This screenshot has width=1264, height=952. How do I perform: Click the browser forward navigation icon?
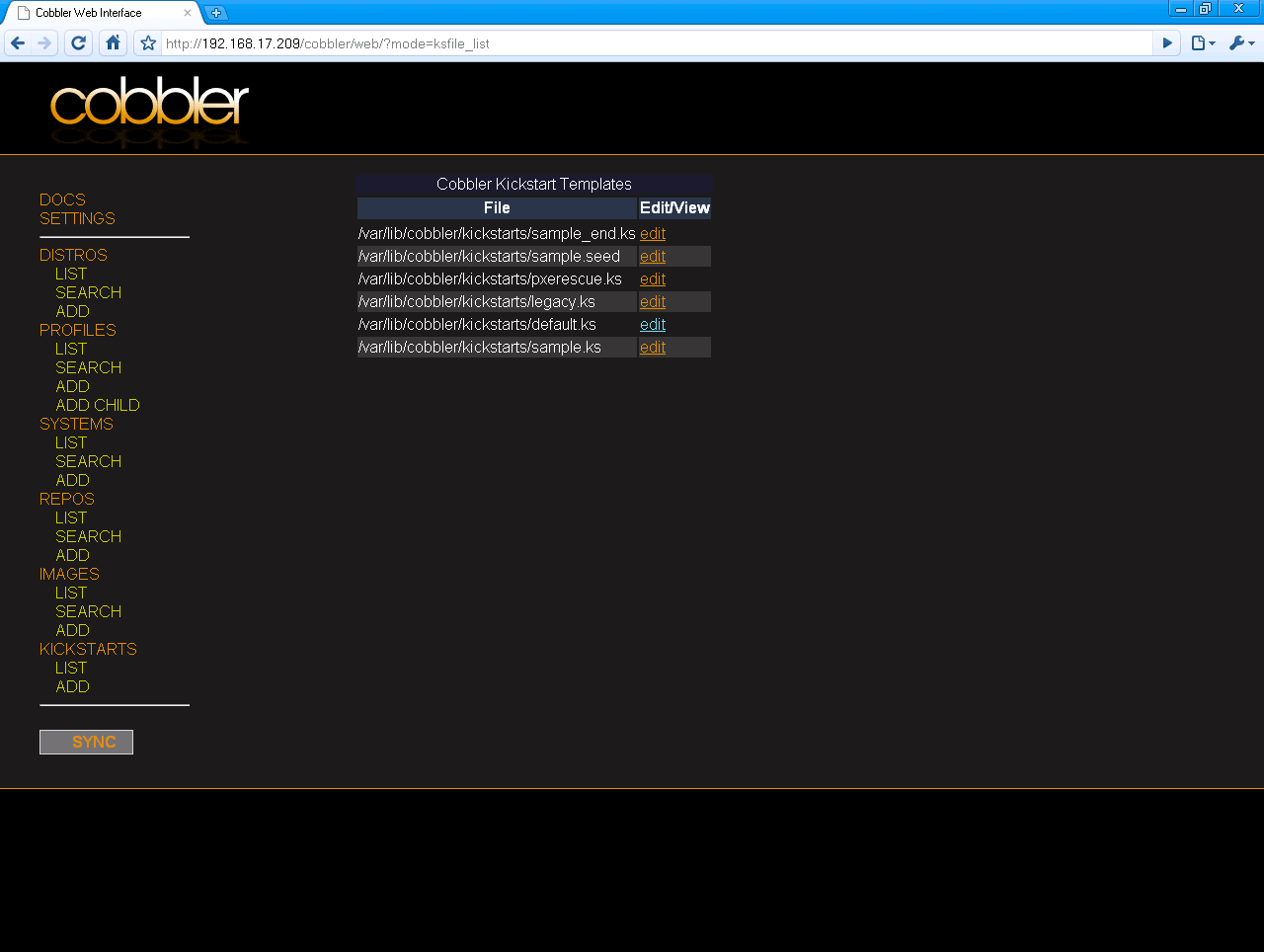click(43, 42)
